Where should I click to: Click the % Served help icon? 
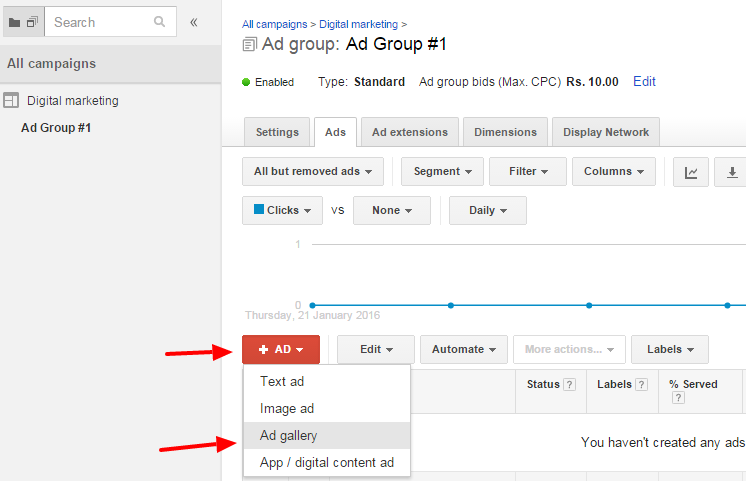[677, 398]
